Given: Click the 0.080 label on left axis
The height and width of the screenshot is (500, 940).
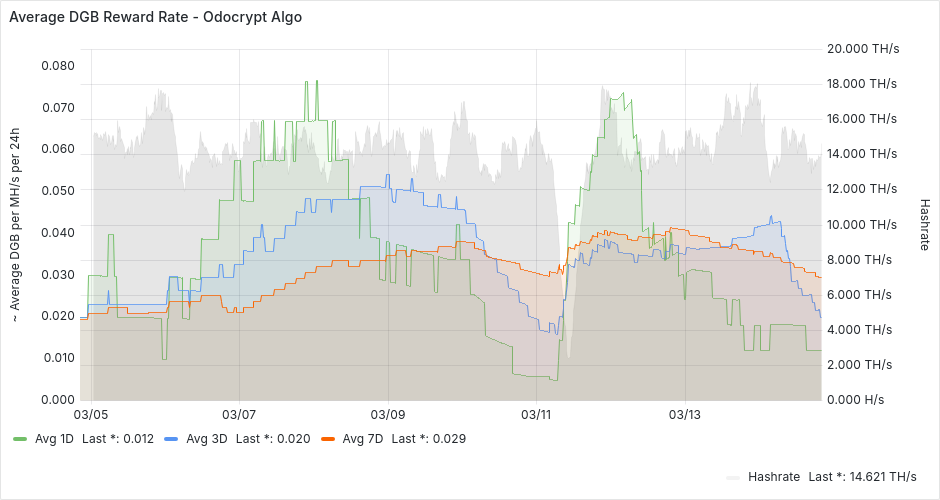Looking at the screenshot, I should (x=57, y=66).
